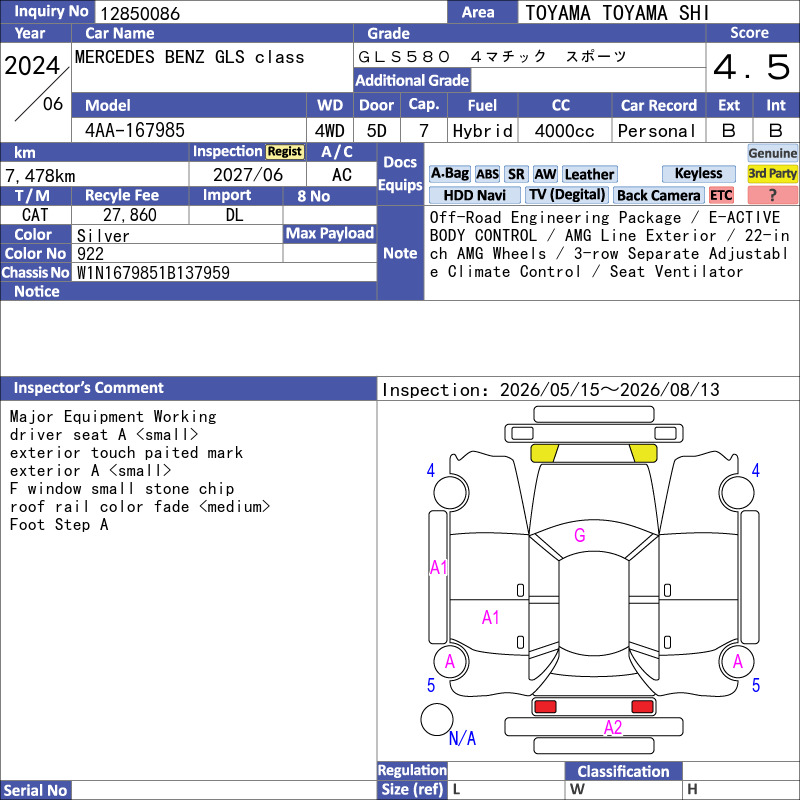Click the N/A spare tire circle

point(437,719)
